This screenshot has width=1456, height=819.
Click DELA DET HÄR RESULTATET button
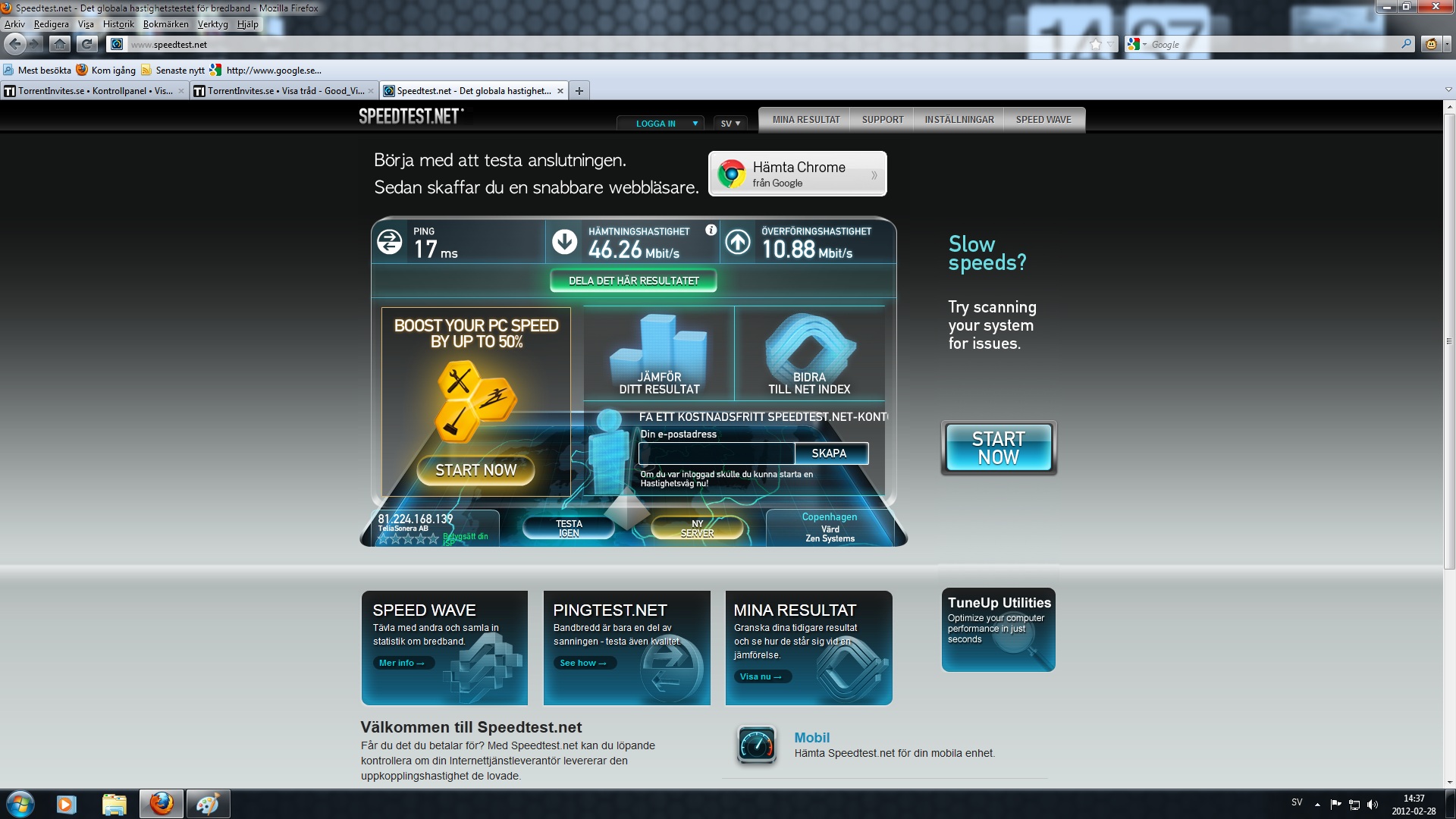tap(634, 281)
